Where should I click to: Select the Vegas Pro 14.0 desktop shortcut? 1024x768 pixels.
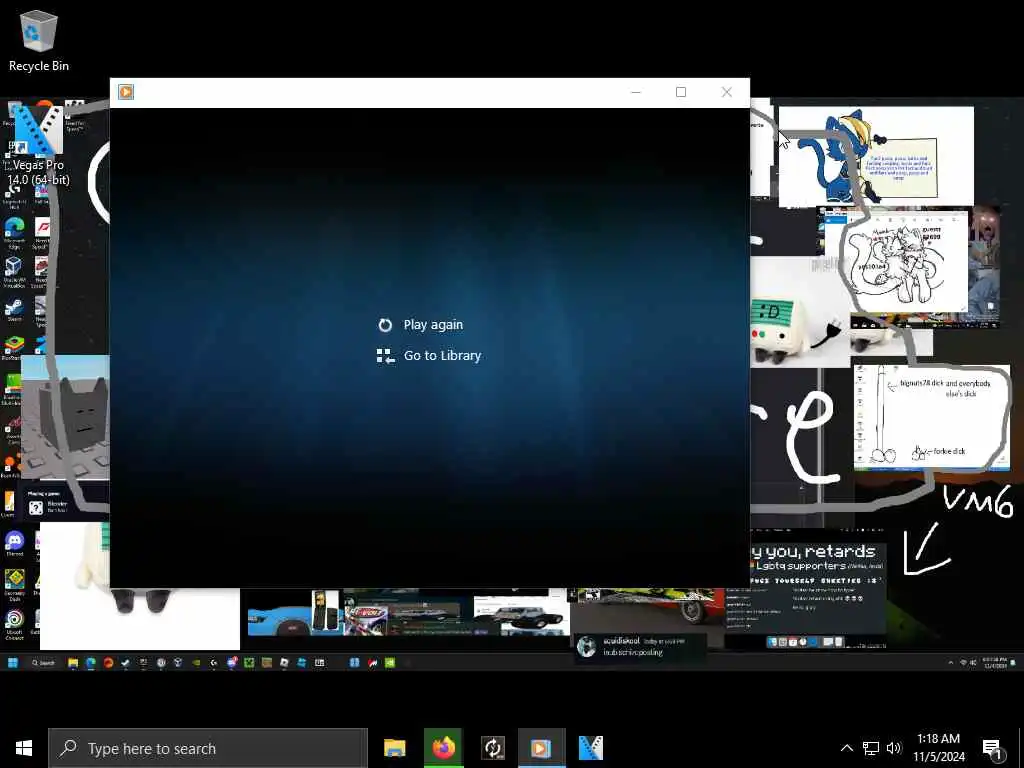coord(38,144)
